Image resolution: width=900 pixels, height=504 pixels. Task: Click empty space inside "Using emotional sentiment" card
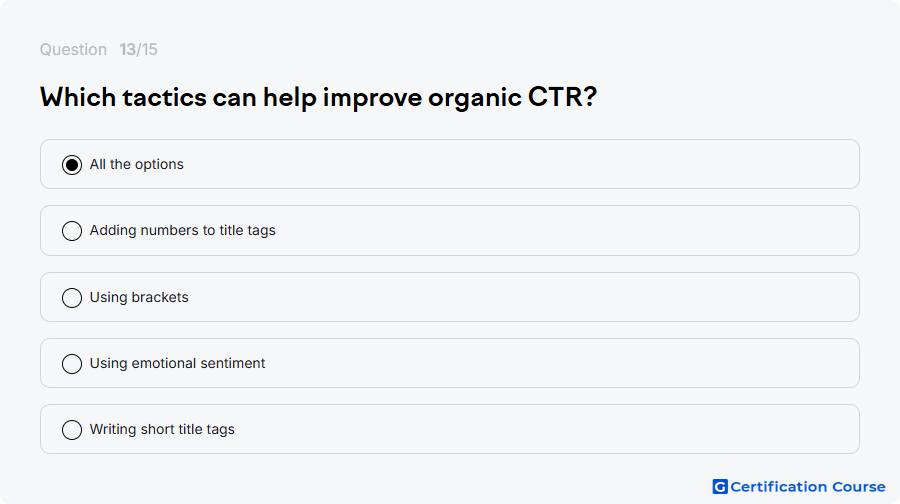pyautogui.click(x=517, y=363)
